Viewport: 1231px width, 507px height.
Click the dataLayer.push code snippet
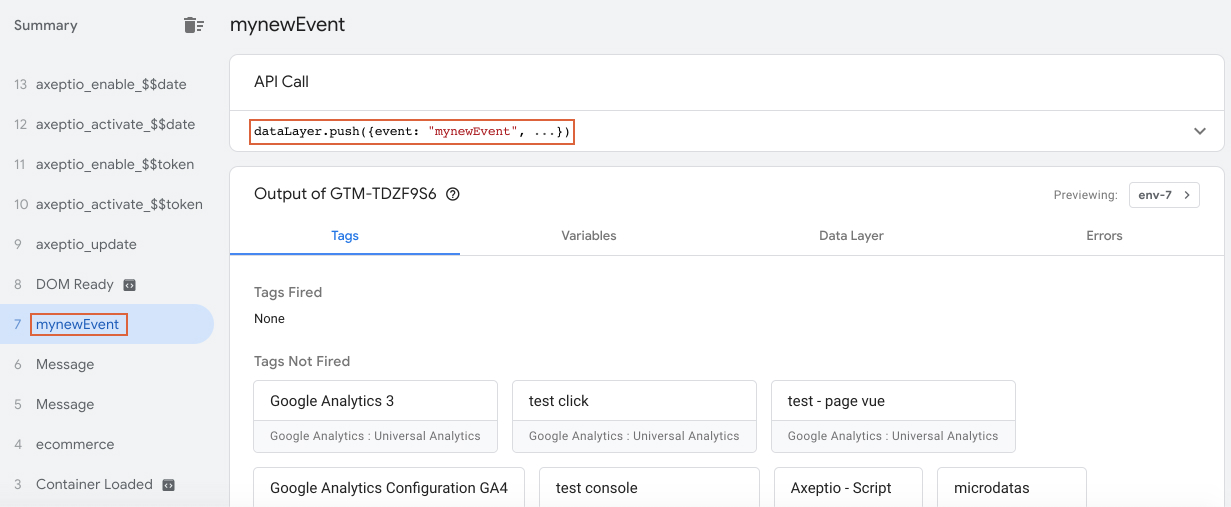click(411, 131)
